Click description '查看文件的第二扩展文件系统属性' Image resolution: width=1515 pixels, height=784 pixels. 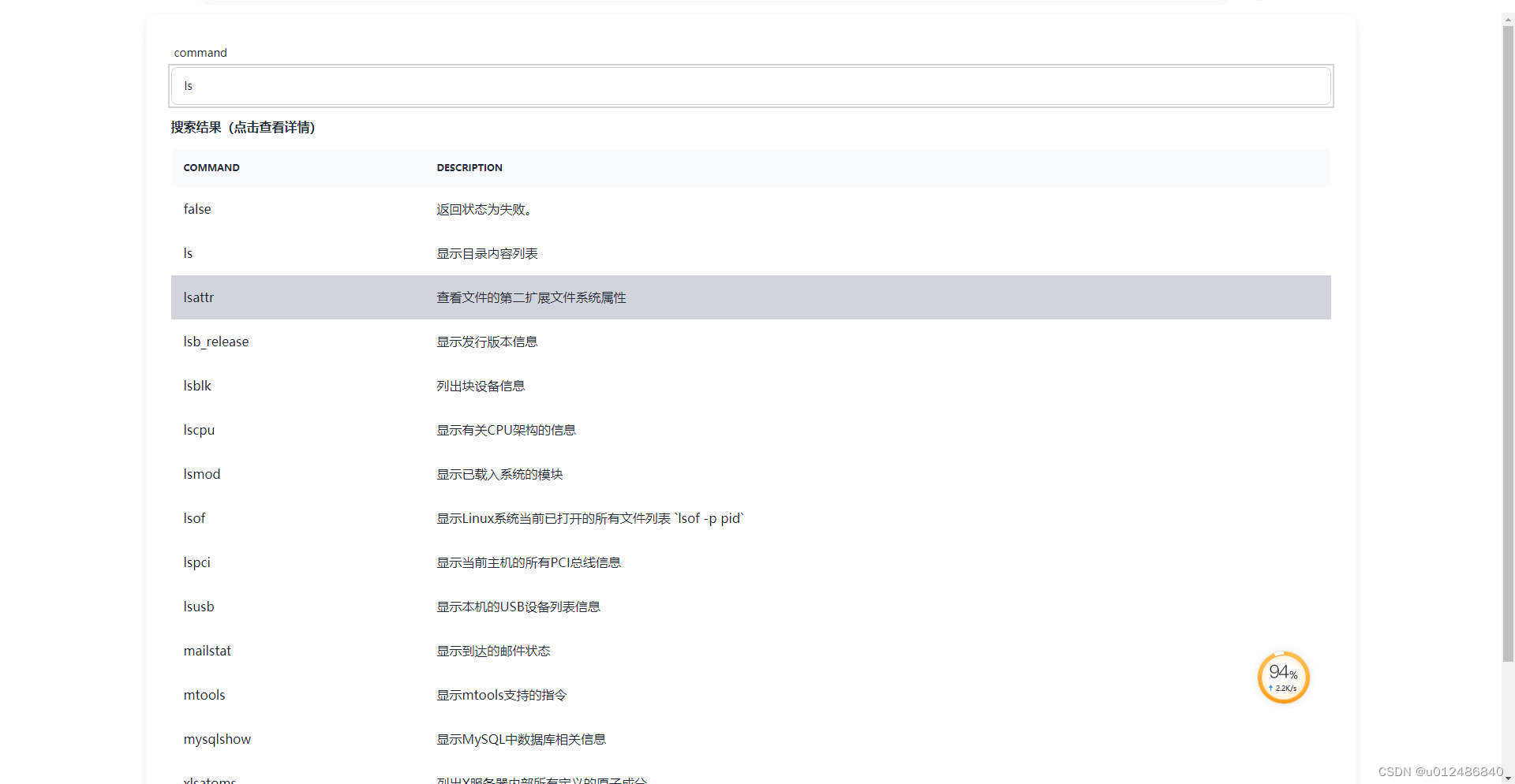pos(531,298)
